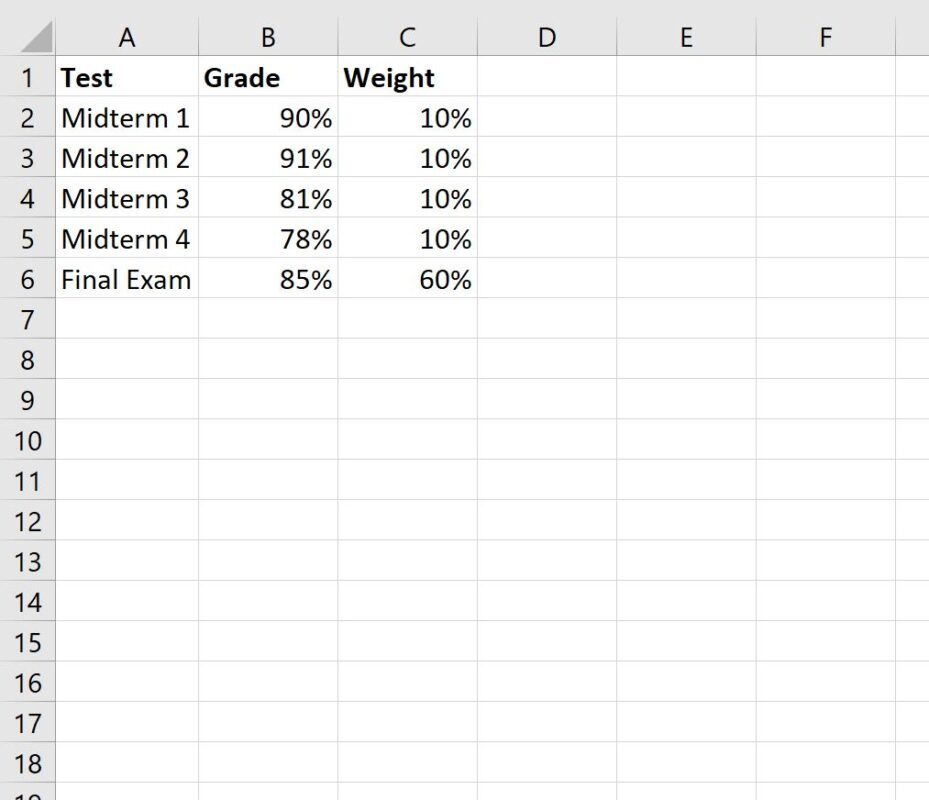Viewport: 929px width, 800px height.
Task: Click the 60% weight cell
Action: click(407, 279)
